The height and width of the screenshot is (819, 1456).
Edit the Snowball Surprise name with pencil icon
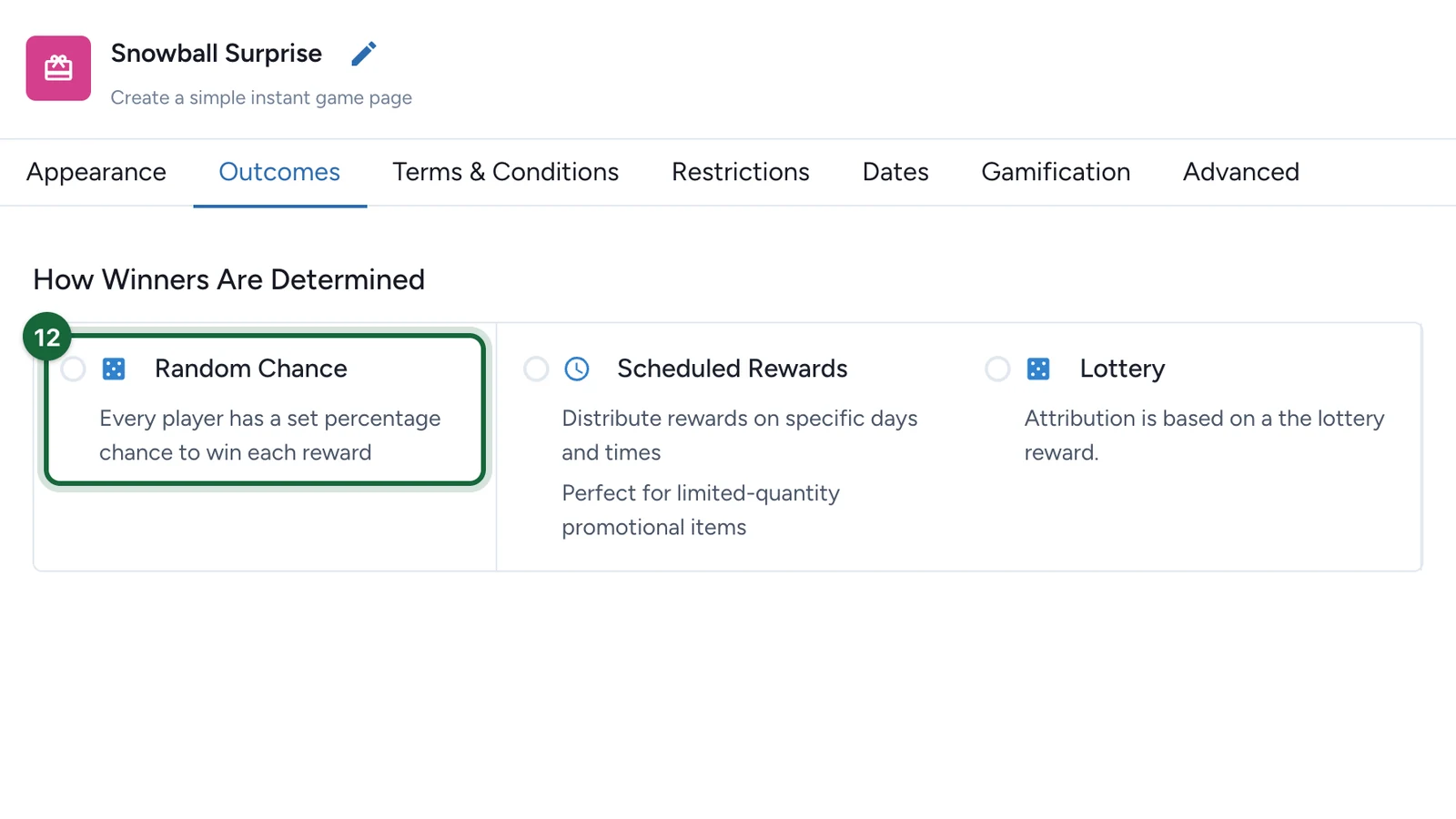click(x=364, y=54)
